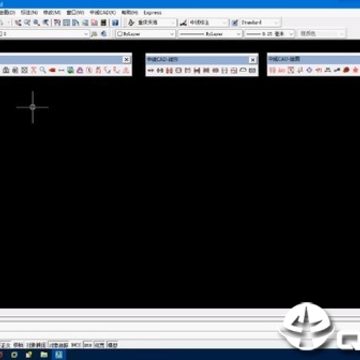Click the layer manager icon beside the layer dropdown
This screenshot has width=360, height=360.
pyautogui.click(x=95, y=34)
